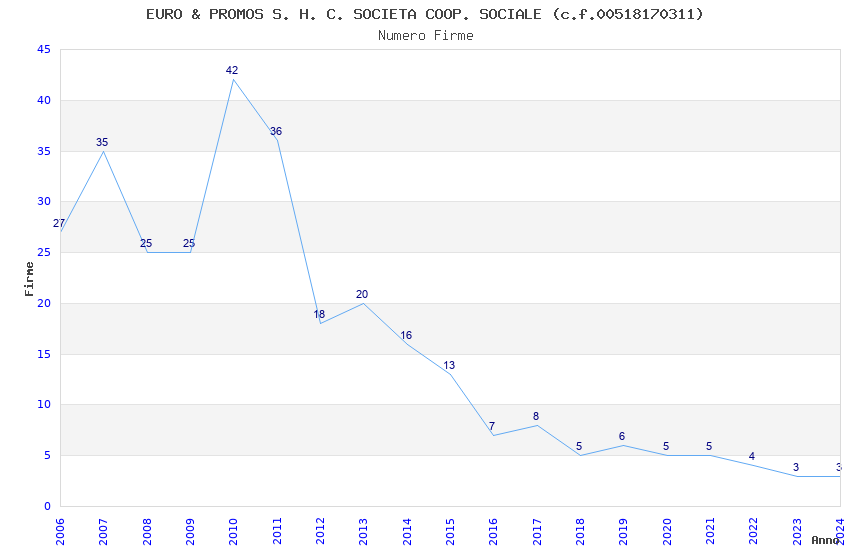The height and width of the screenshot is (550, 850).
Task: Select the data point labeled 6
Action: pos(622,436)
